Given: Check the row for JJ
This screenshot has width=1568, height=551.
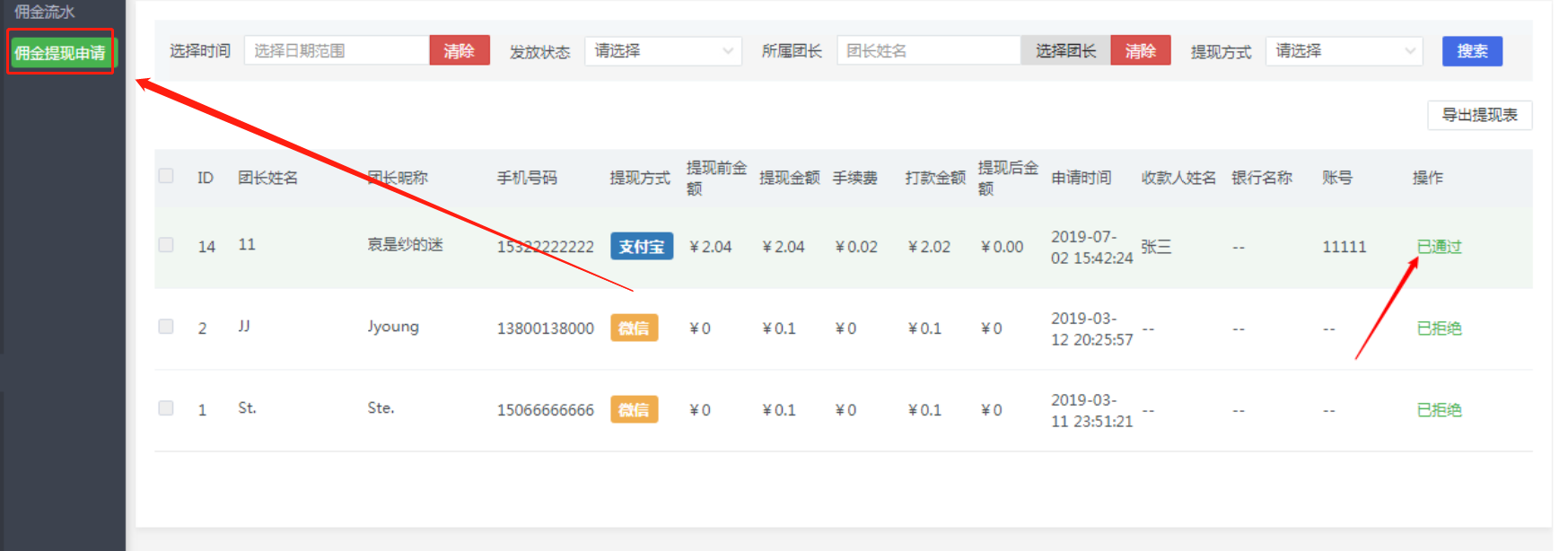Looking at the screenshot, I should click(x=166, y=327).
